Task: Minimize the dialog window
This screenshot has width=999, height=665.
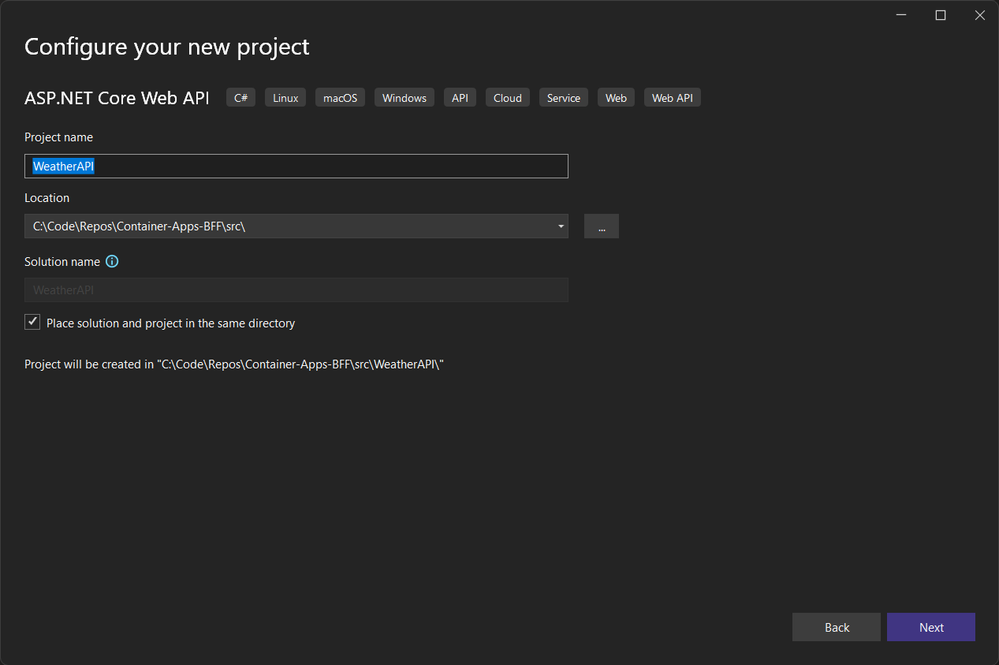Action: tap(901, 15)
